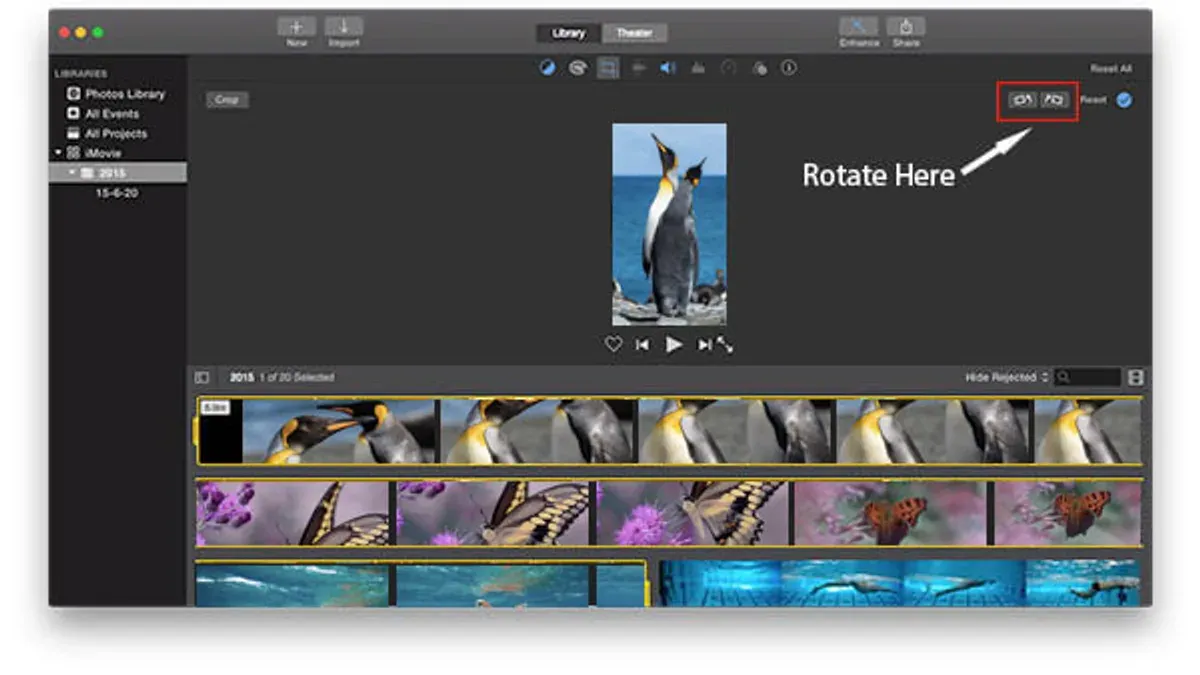This screenshot has width=1200, height=675.
Task: Open the speed adjustment dial
Action: [728, 68]
